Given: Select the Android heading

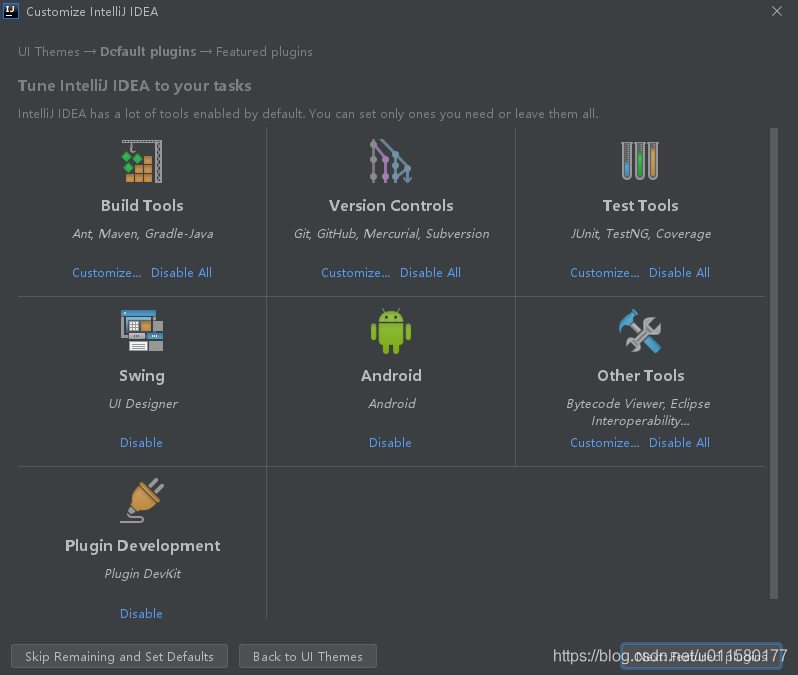Looking at the screenshot, I should 391,376.
